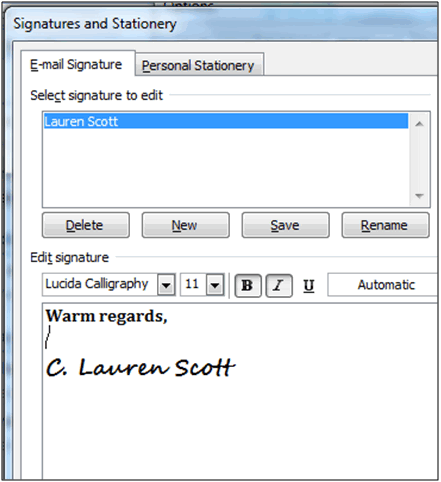The width and height of the screenshot is (441, 482).
Task: Toggle the Bold formatting button
Action: [x=248, y=285]
